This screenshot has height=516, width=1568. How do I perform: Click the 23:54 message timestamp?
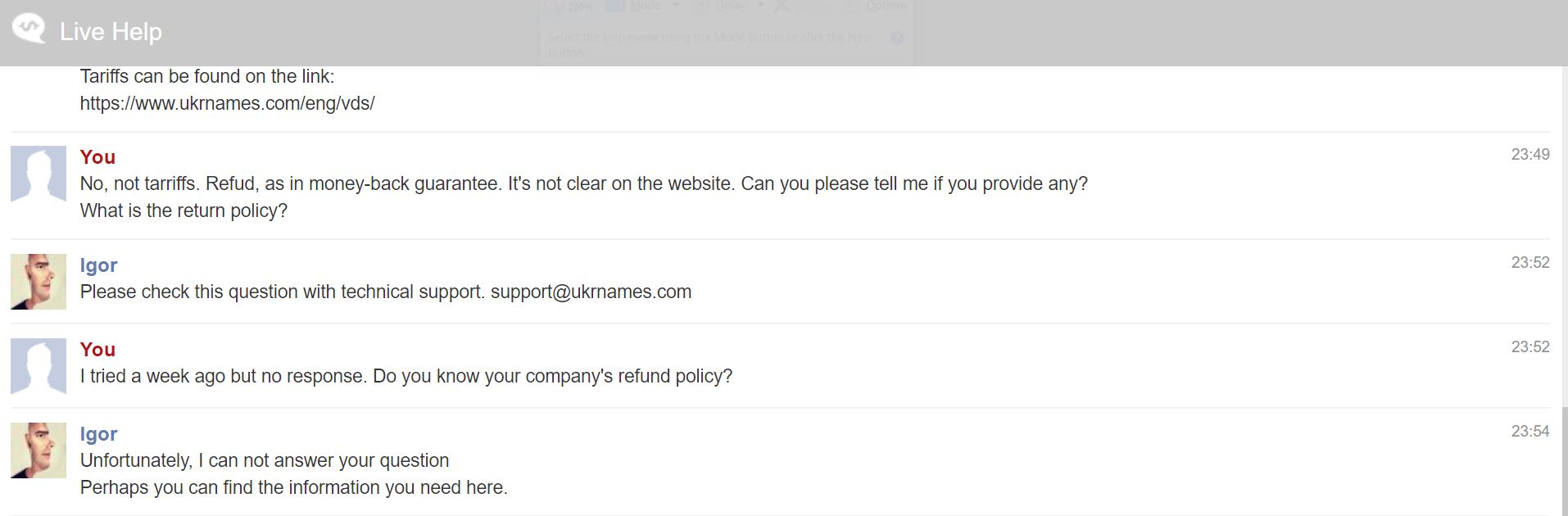[x=1530, y=431]
